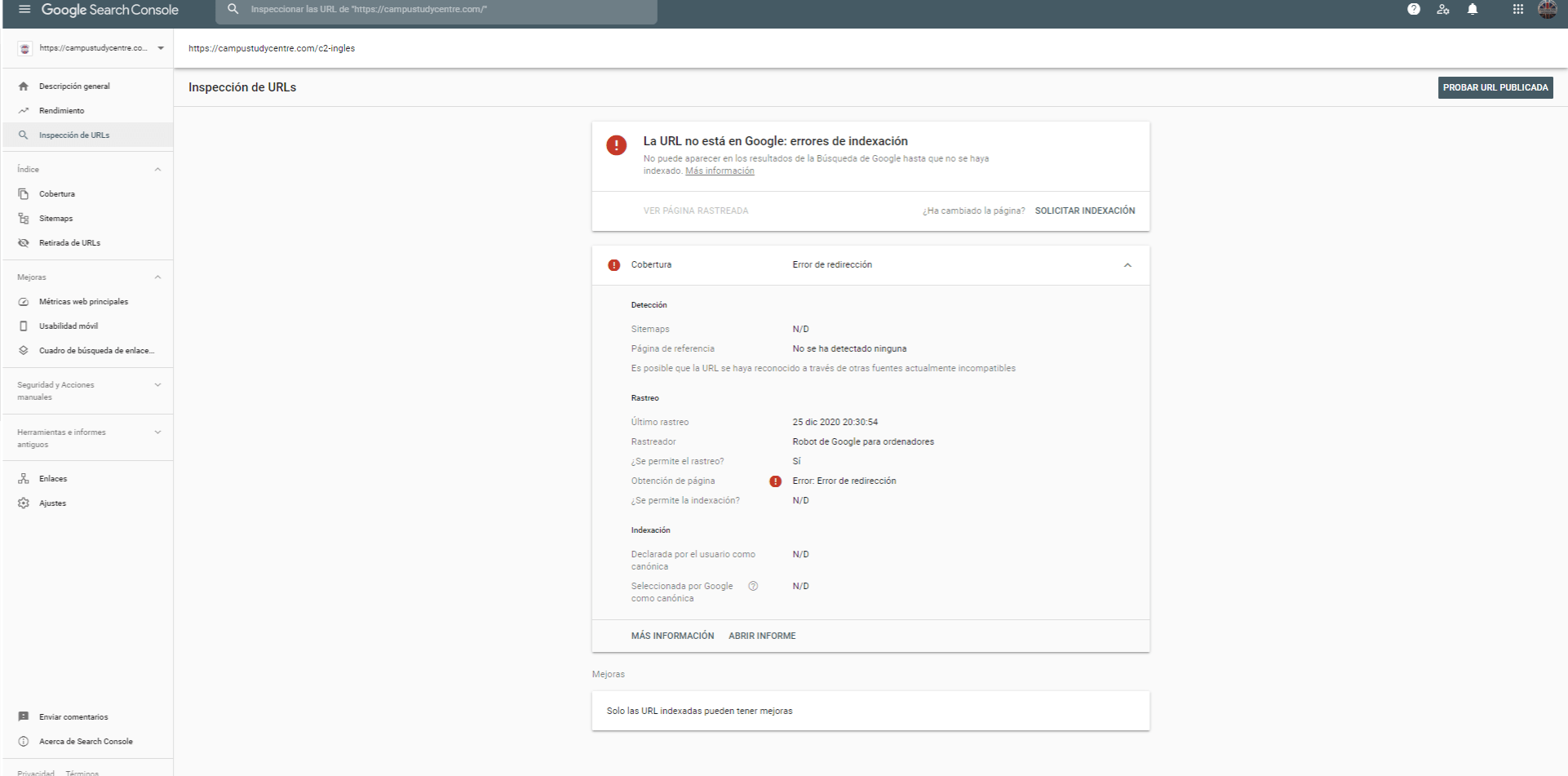Expand Seguridad y Acciones manuales section

pyautogui.click(x=158, y=385)
